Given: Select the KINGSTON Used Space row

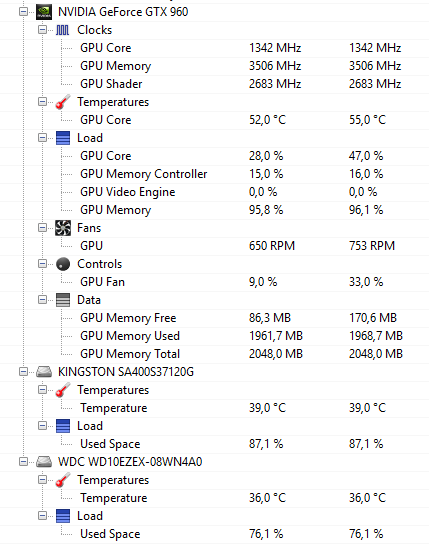Looking at the screenshot, I should [214, 444].
